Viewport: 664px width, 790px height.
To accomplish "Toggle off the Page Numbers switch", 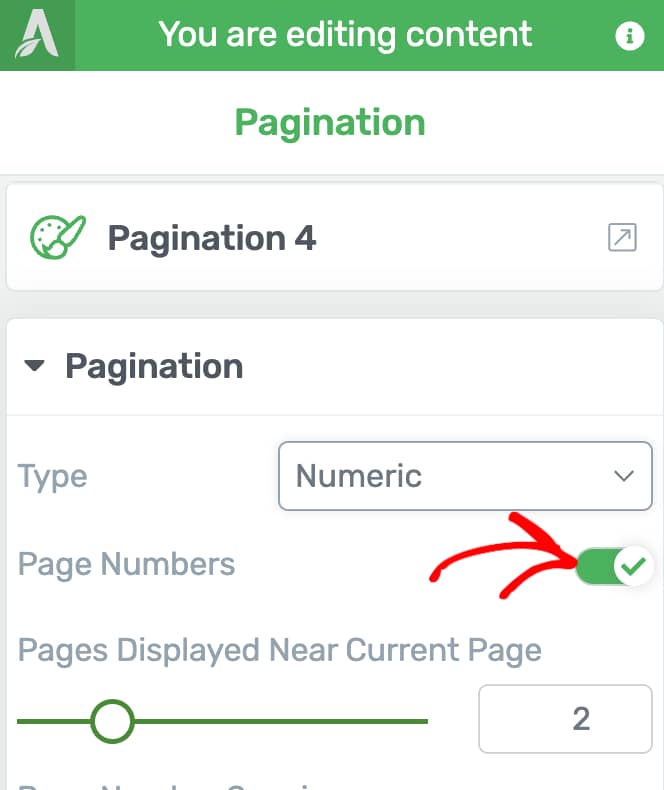I will click(614, 565).
